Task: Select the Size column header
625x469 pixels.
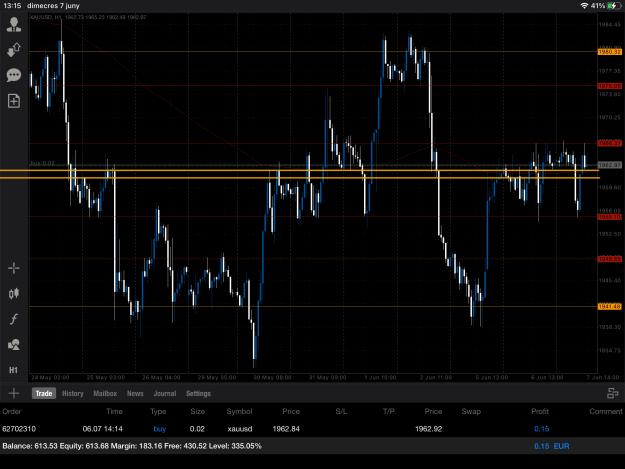Action: (x=197, y=411)
